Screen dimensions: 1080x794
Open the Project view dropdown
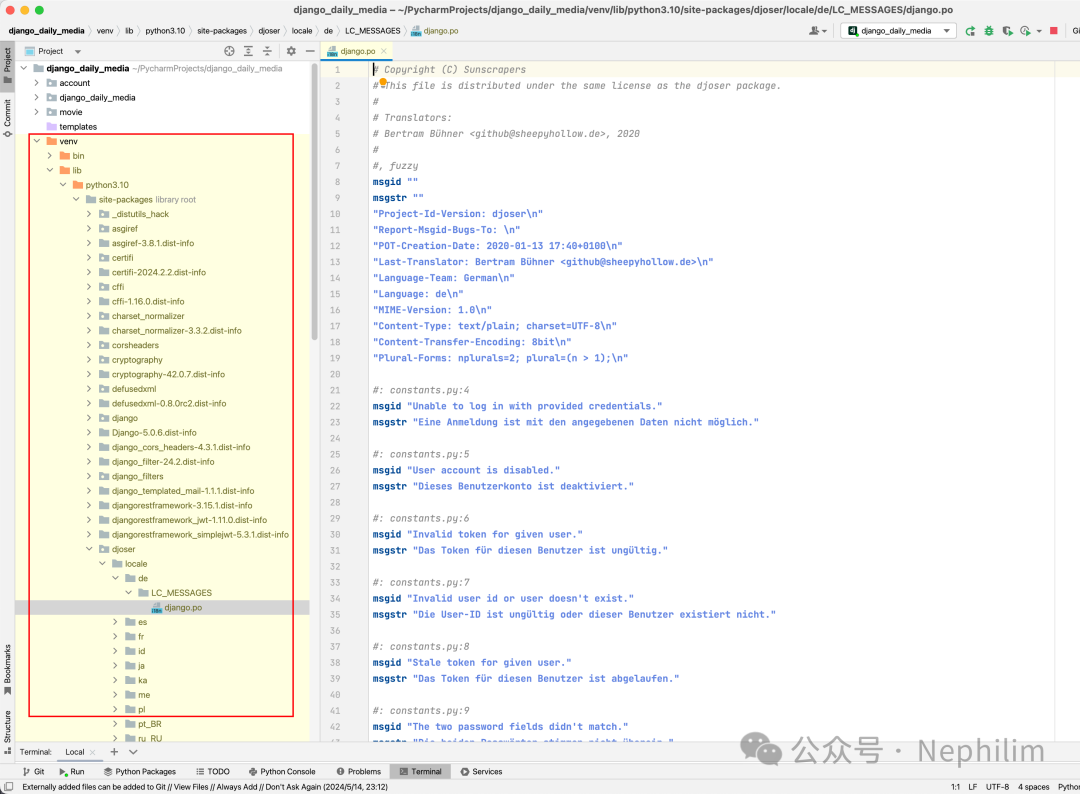pyautogui.click(x=78, y=52)
